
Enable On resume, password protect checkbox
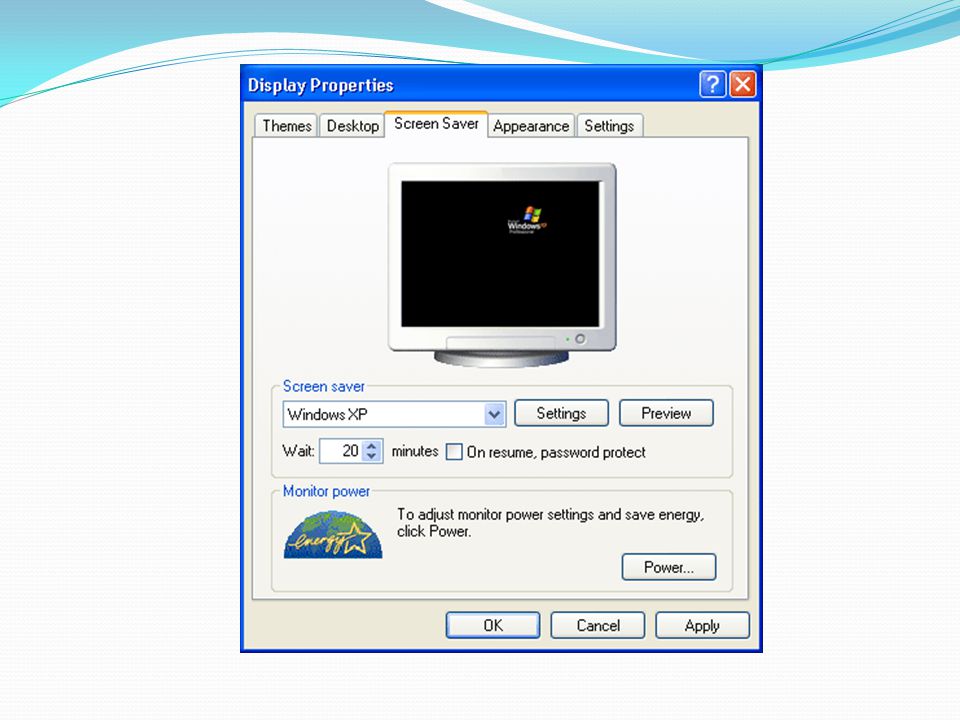pos(454,452)
